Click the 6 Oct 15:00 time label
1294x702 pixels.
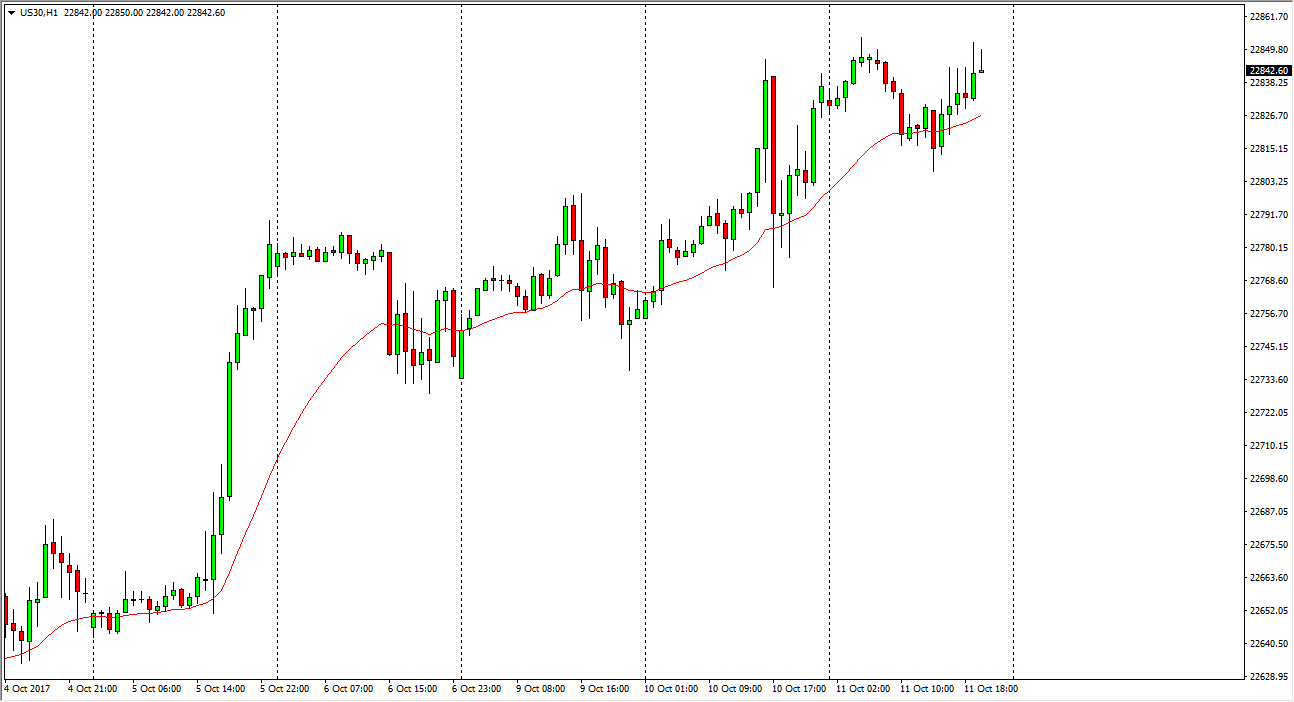tap(412, 689)
